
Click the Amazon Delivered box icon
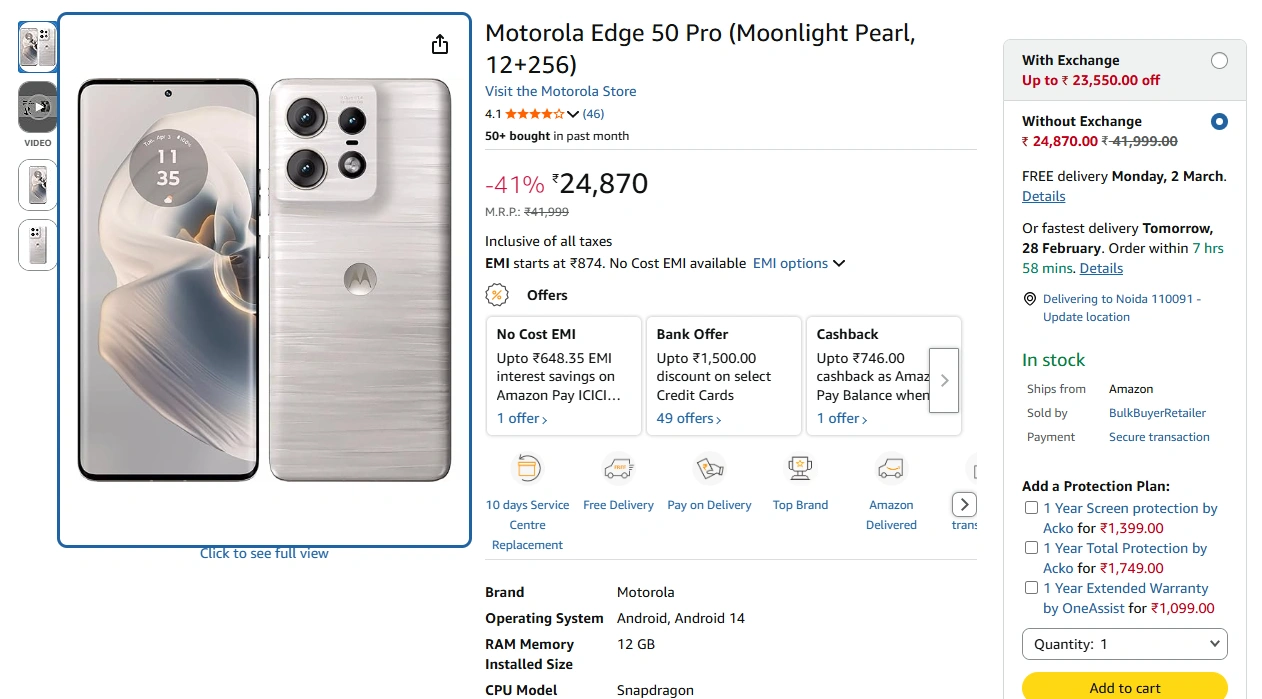pyautogui.click(x=890, y=467)
